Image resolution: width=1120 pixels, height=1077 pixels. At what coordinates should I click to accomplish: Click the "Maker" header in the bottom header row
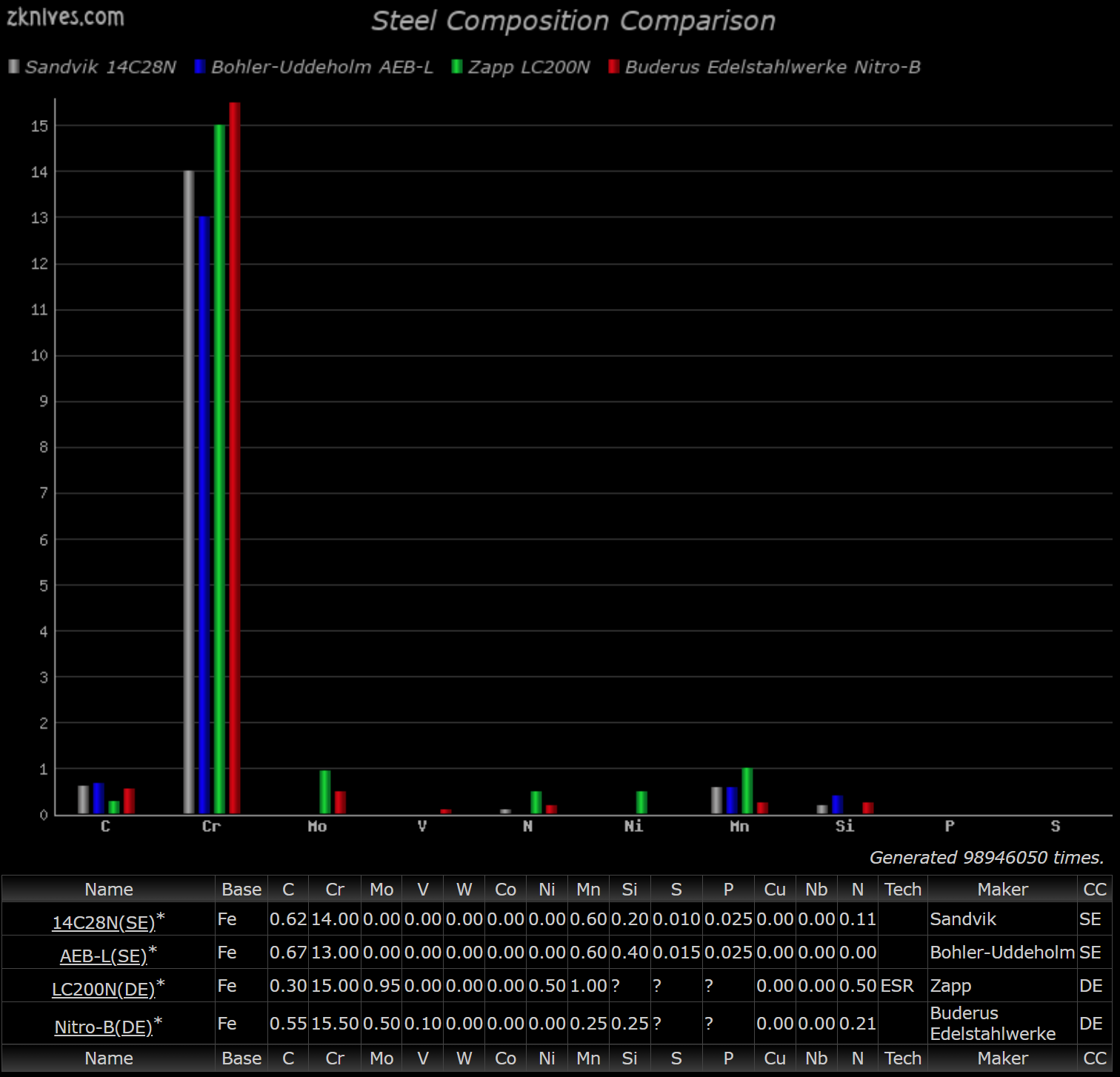click(1003, 1058)
